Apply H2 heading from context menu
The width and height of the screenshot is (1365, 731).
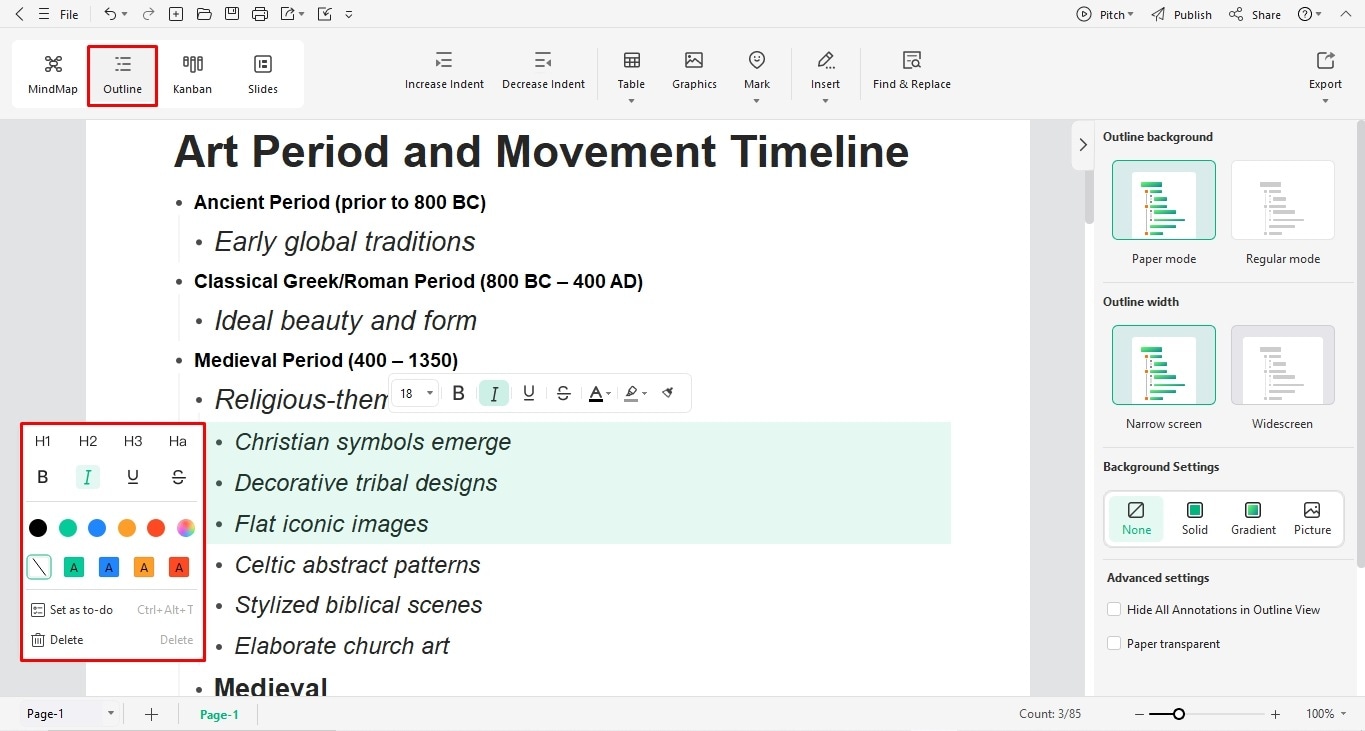(88, 441)
